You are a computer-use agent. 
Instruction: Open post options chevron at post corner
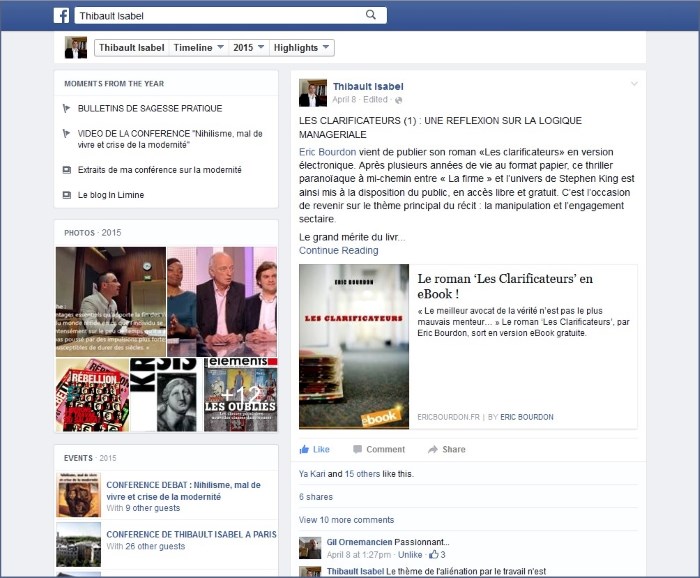point(634,84)
